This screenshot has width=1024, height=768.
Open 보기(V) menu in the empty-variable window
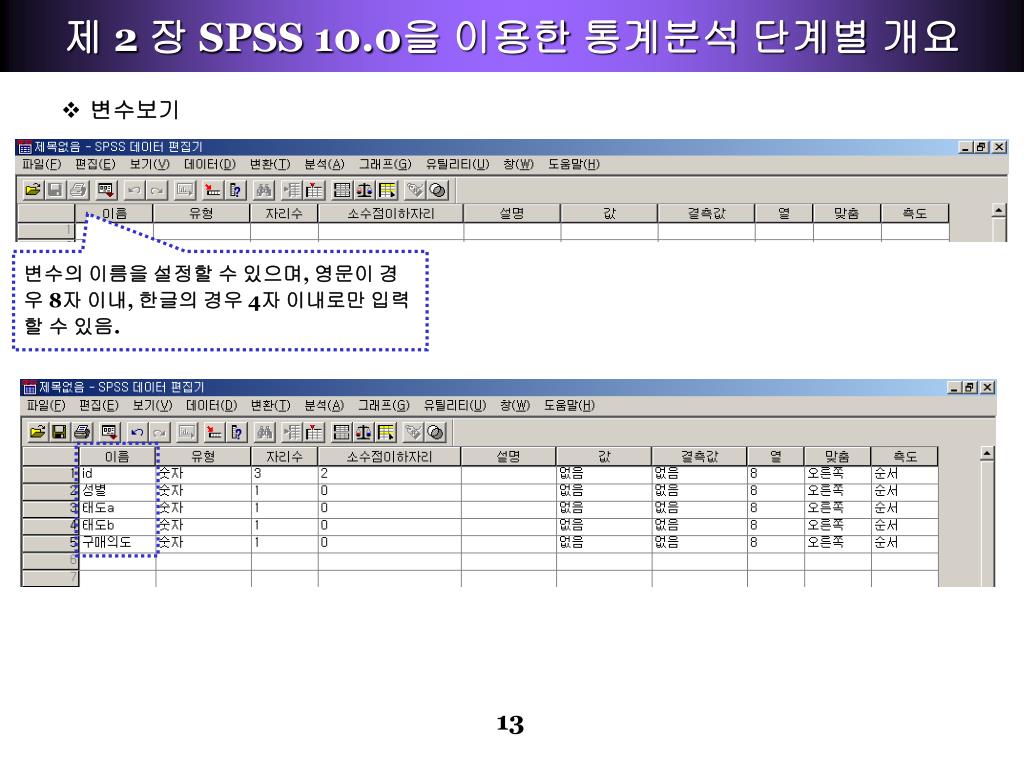(x=149, y=164)
